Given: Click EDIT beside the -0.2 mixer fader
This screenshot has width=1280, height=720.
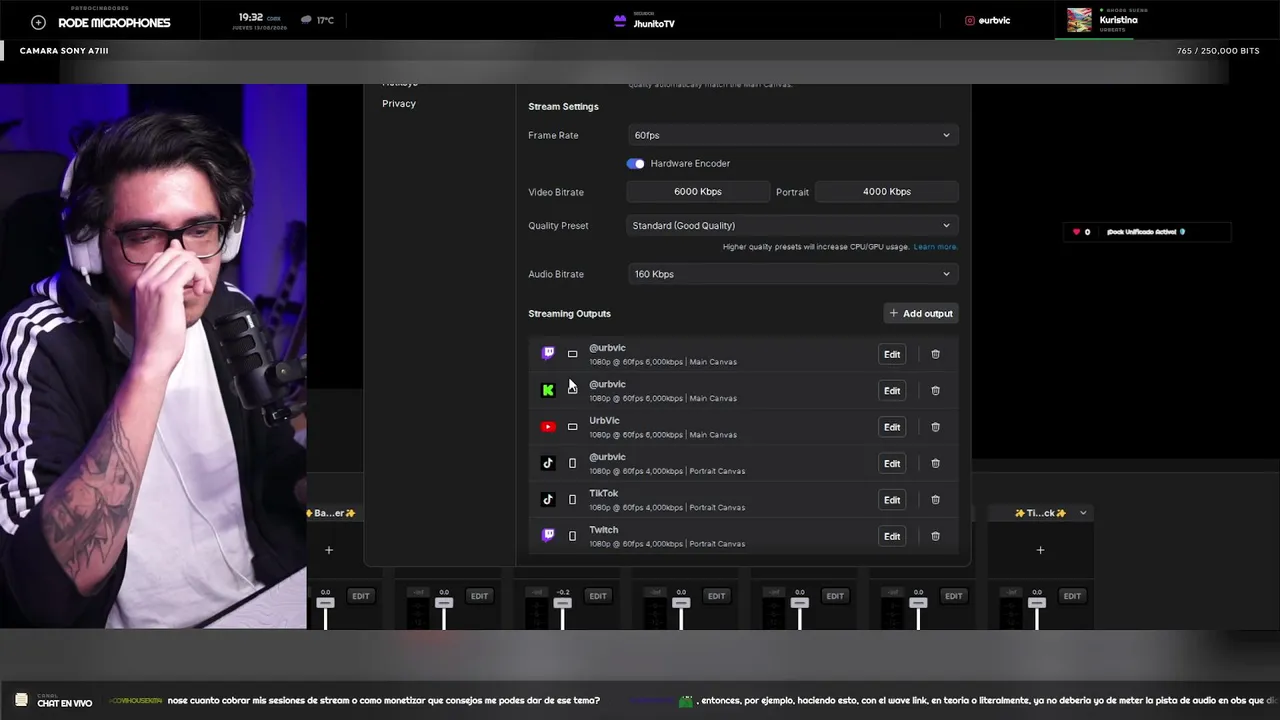Looking at the screenshot, I should pos(598,596).
